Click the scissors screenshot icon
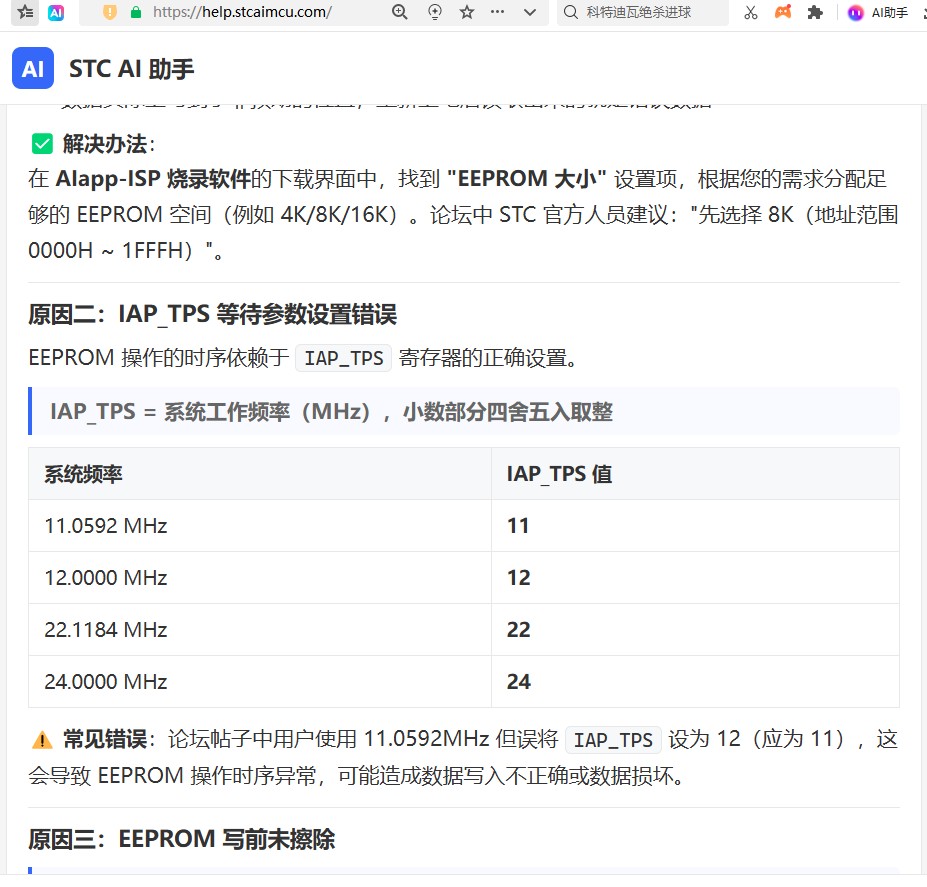Screen dimensions: 927x887 [751, 12]
